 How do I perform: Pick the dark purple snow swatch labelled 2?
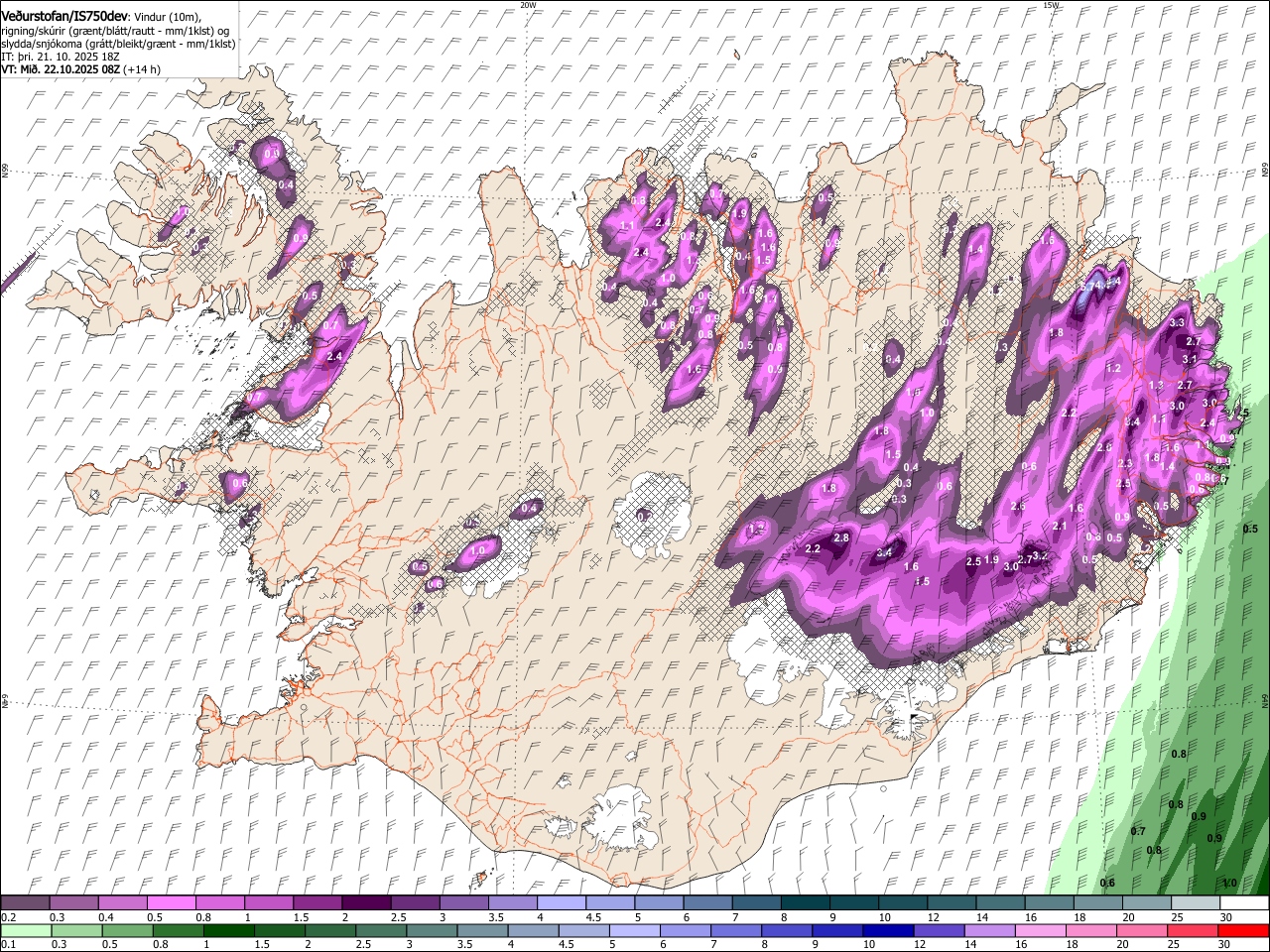pos(365,903)
